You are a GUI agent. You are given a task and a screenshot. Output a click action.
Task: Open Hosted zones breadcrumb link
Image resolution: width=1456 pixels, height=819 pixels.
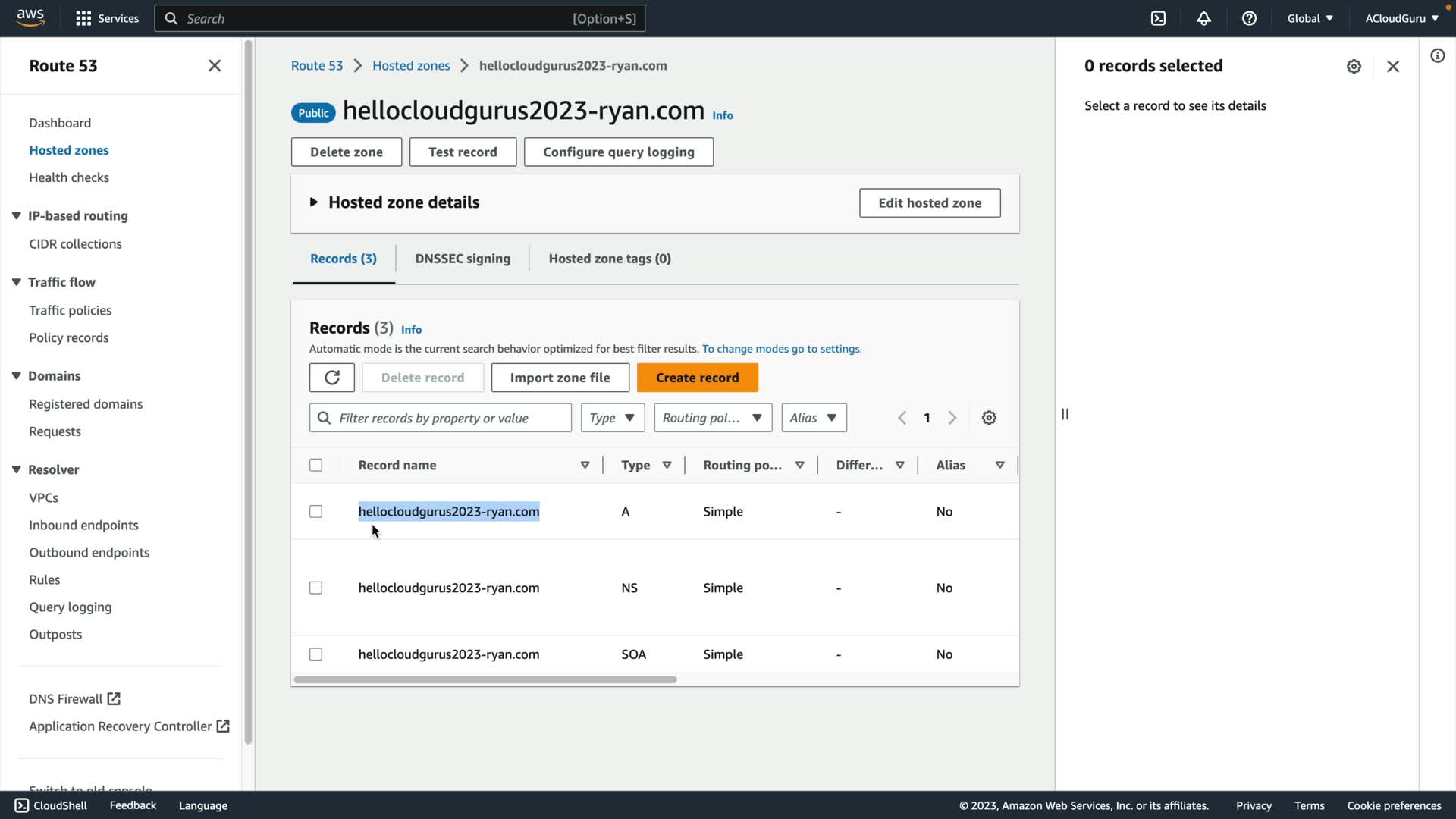pyautogui.click(x=411, y=66)
